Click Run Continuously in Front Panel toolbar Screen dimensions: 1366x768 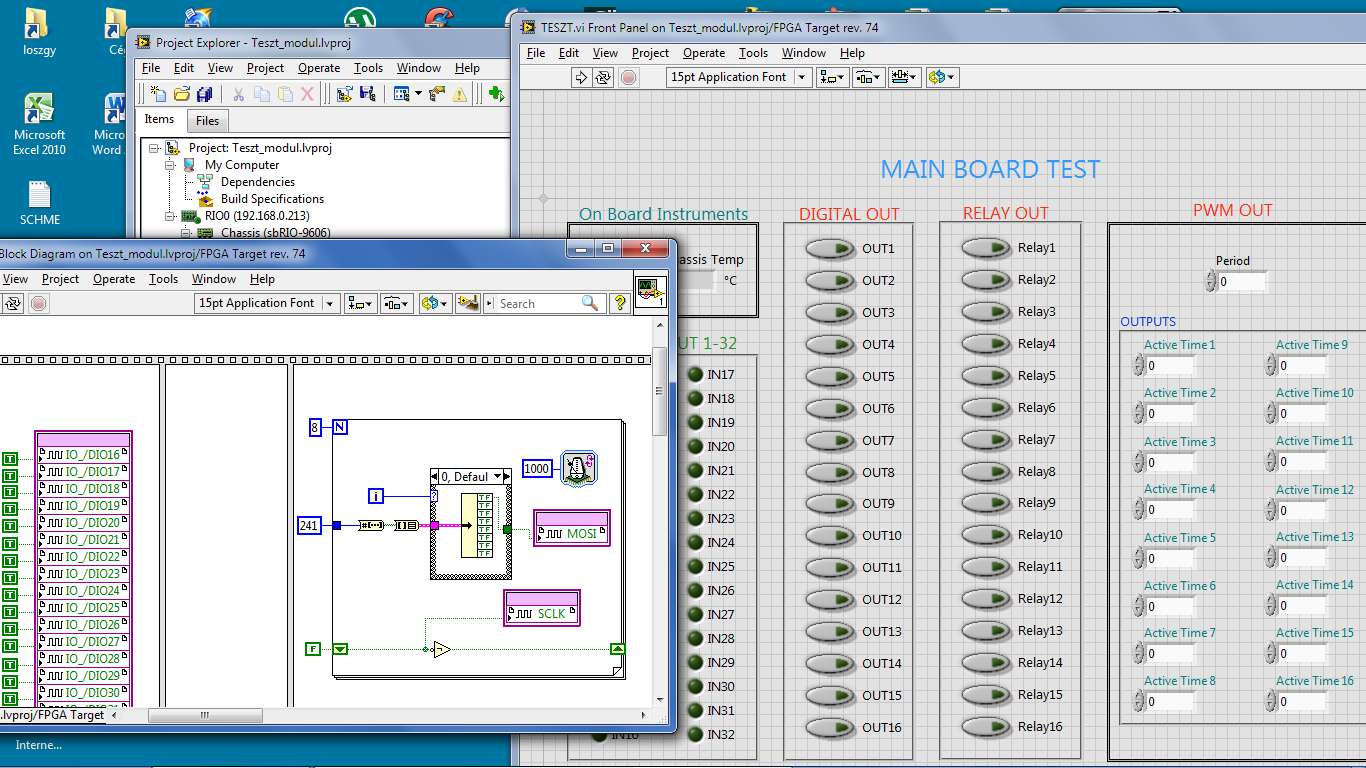pos(603,77)
